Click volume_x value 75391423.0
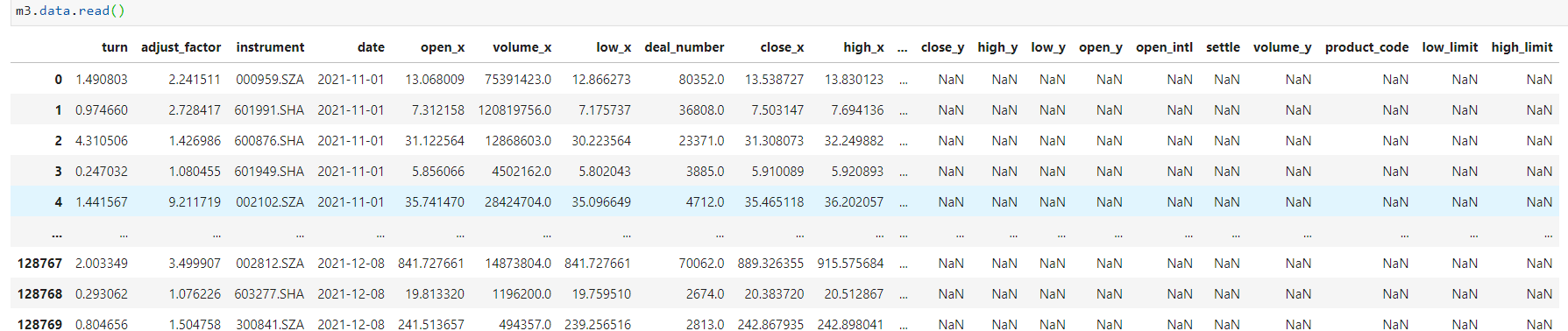This screenshot has height=331, width=1568. click(518, 80)
